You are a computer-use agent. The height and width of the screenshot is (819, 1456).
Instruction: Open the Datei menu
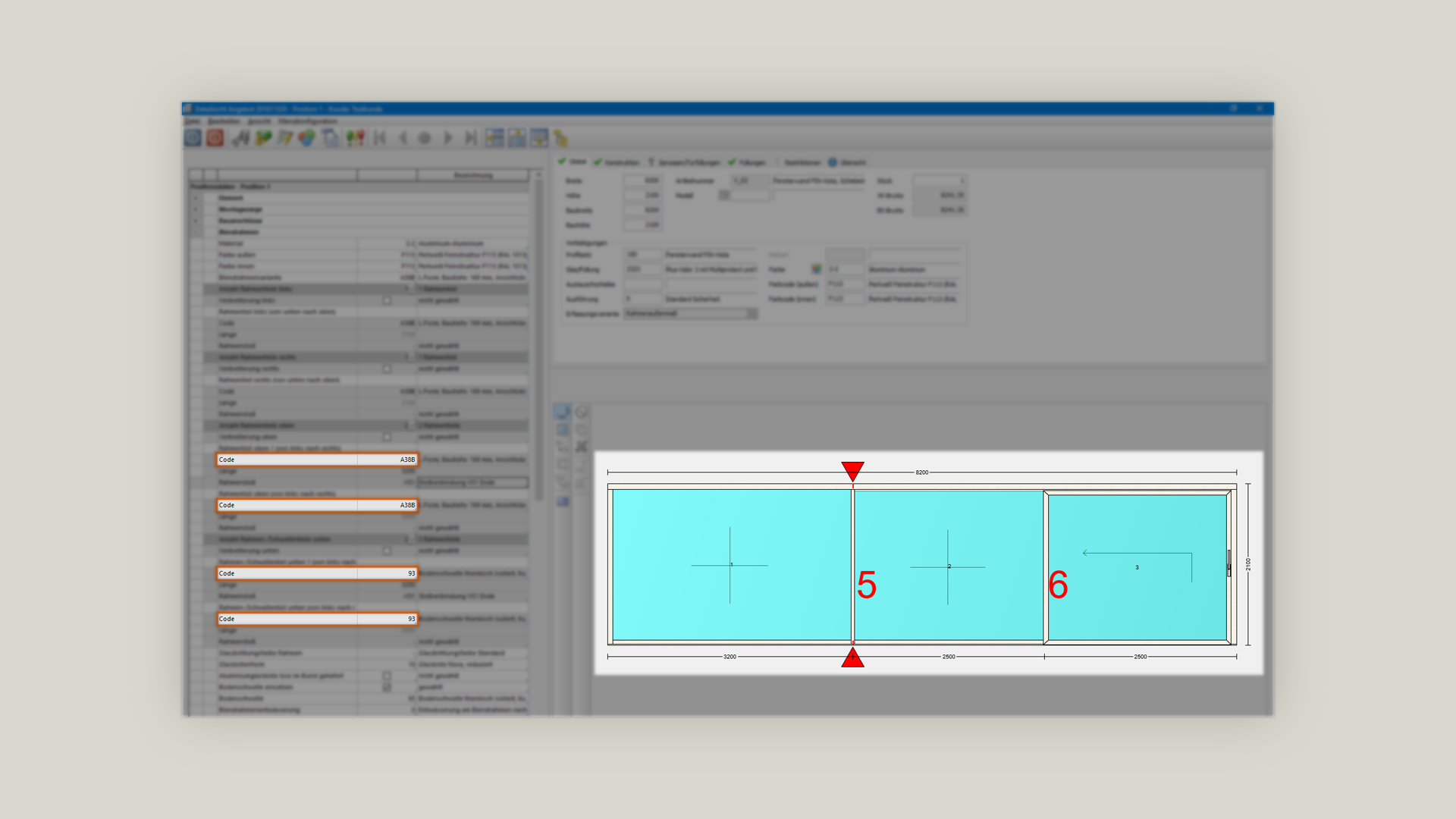coord(193,121)
